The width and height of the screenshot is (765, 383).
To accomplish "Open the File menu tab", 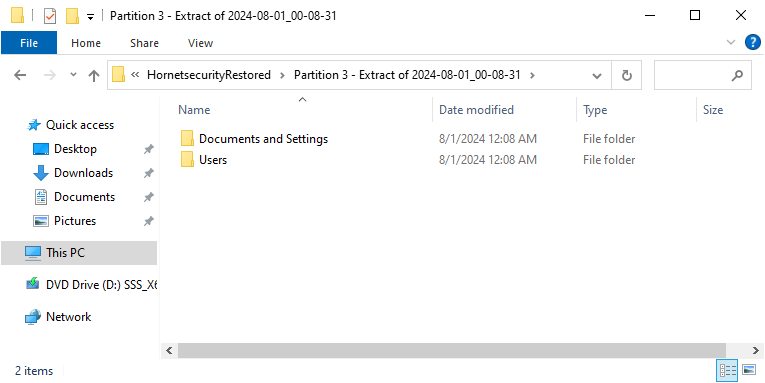I will click(29, 43).
